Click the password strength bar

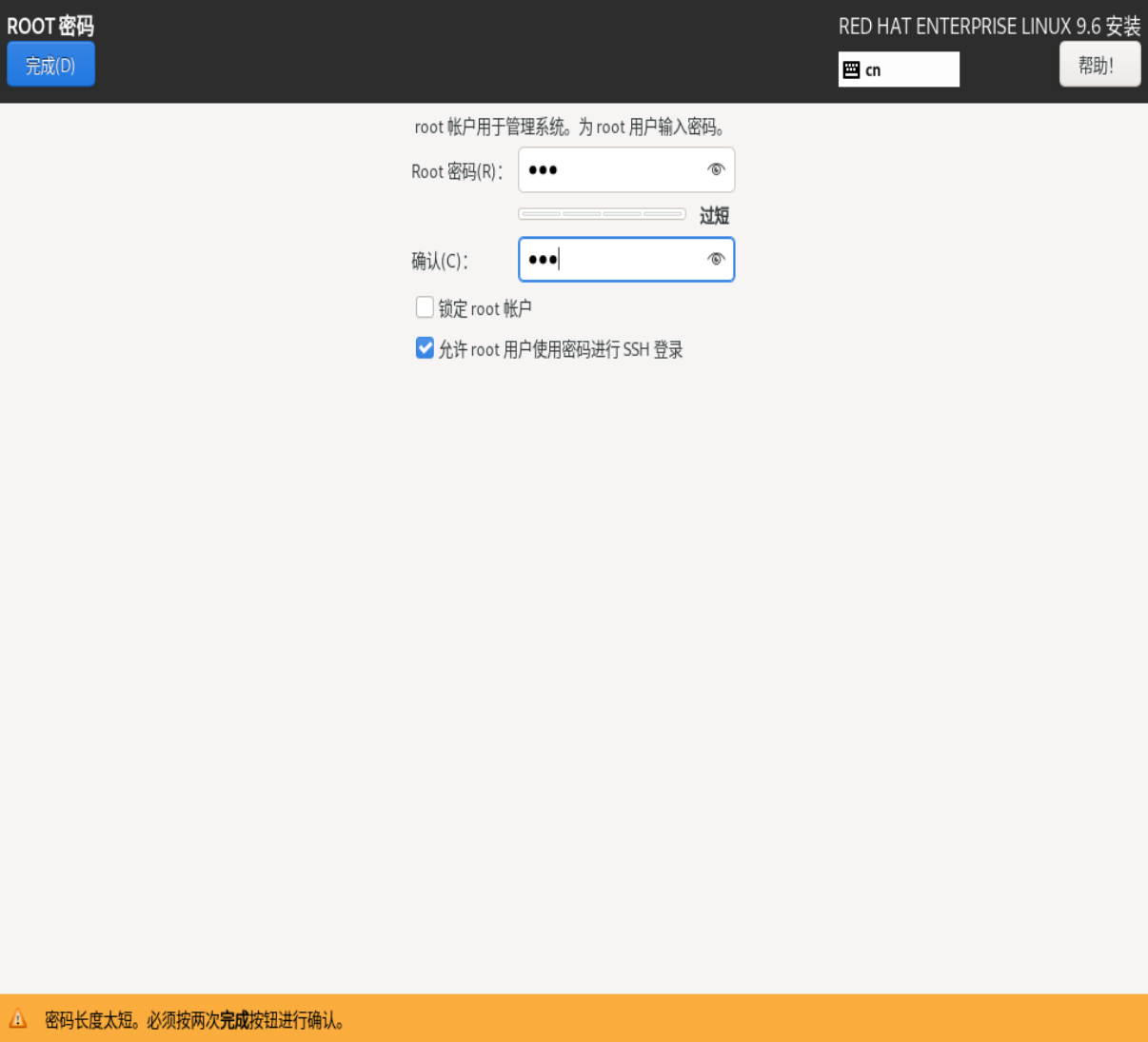pos(602,214)
